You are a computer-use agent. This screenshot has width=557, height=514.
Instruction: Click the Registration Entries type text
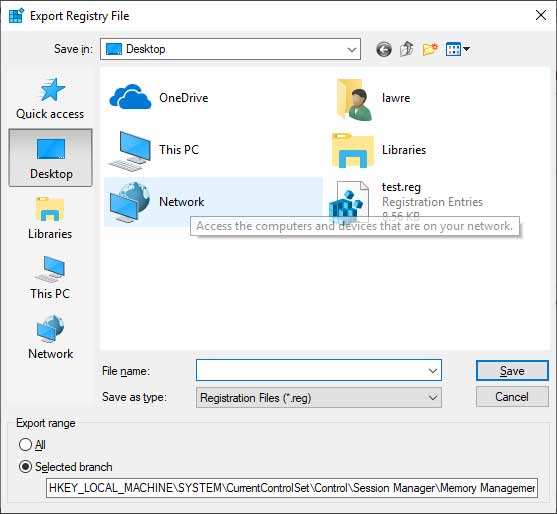[432, 202]
